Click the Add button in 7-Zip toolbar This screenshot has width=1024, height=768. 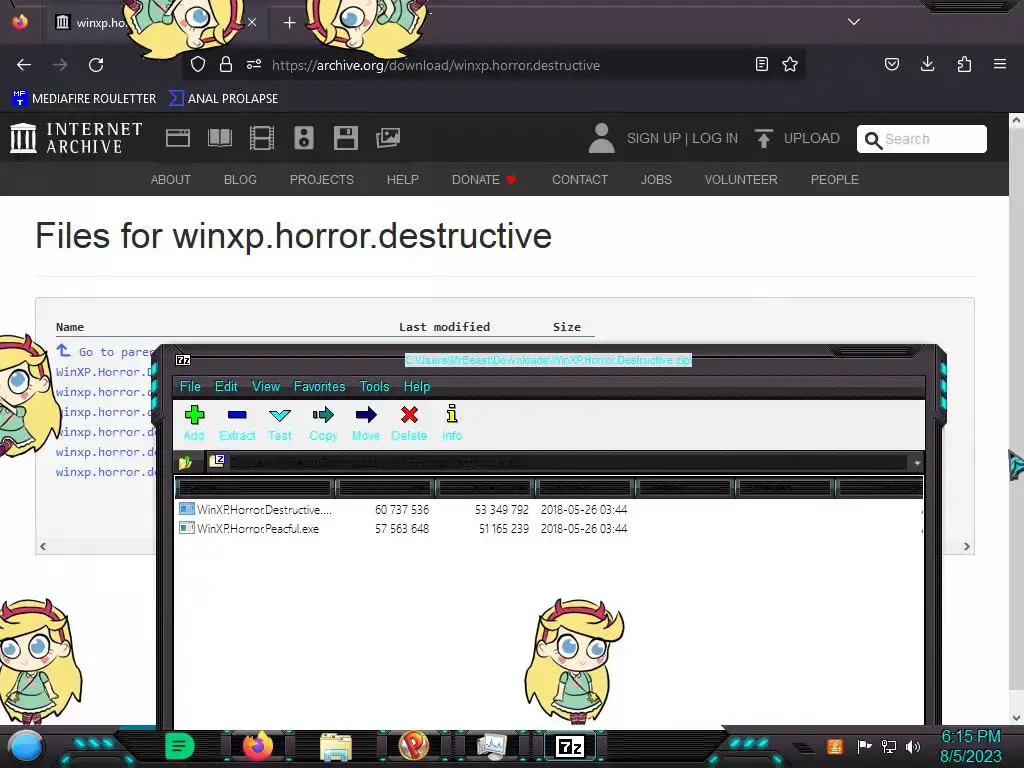click(x=194, y=423)
